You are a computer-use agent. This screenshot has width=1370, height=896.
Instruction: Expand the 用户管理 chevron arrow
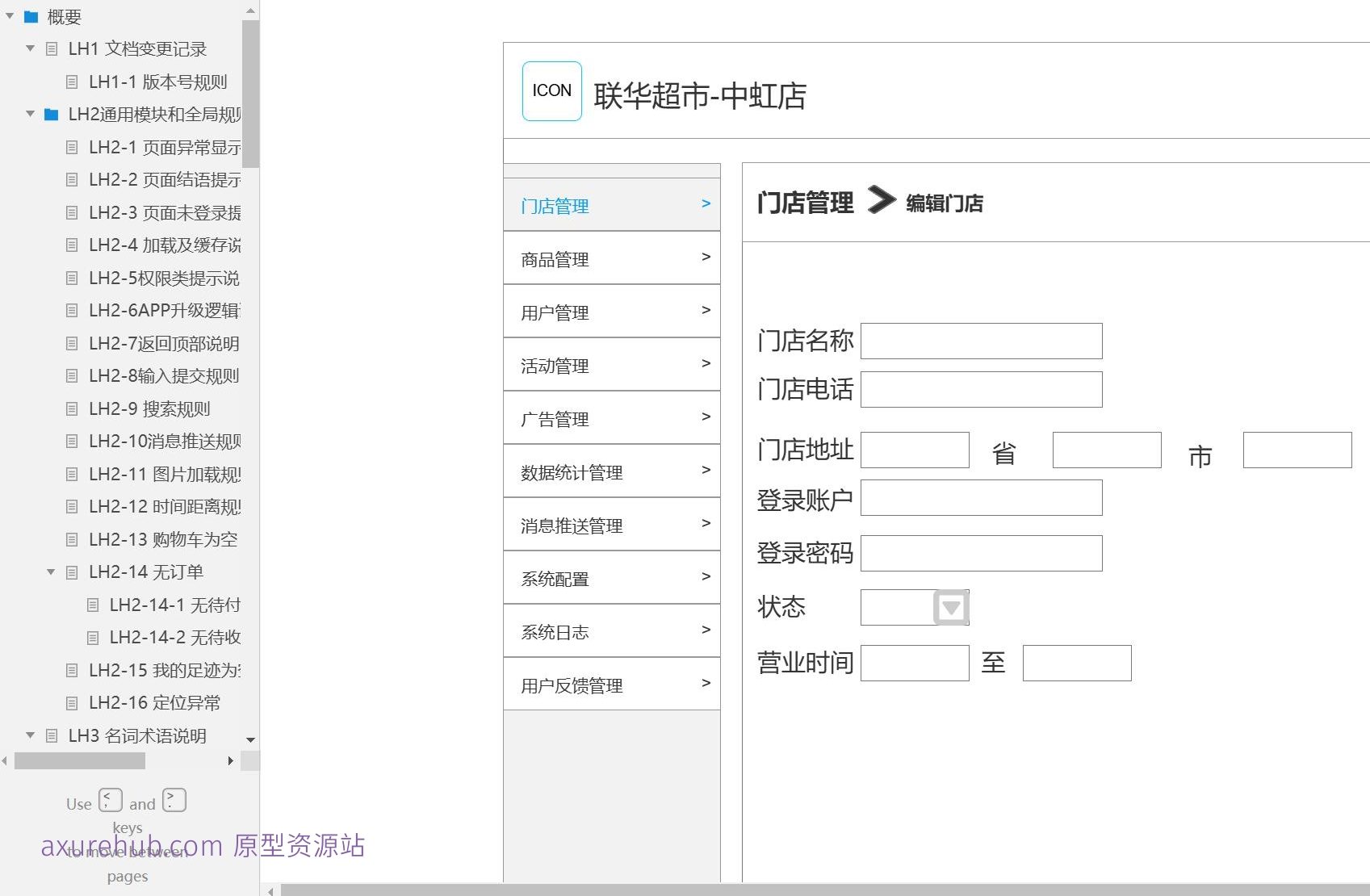tap(706, 310)
